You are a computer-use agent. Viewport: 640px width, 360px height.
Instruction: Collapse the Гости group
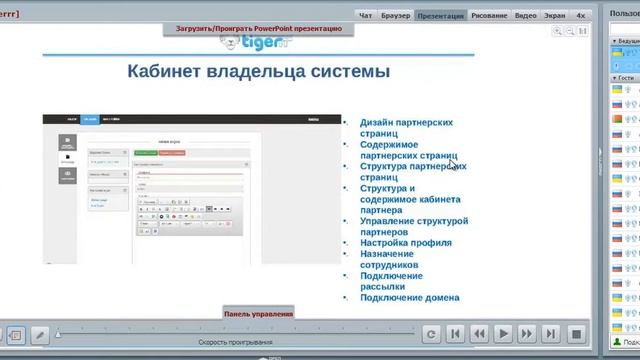pyautogui.click(x=615, y=78)
